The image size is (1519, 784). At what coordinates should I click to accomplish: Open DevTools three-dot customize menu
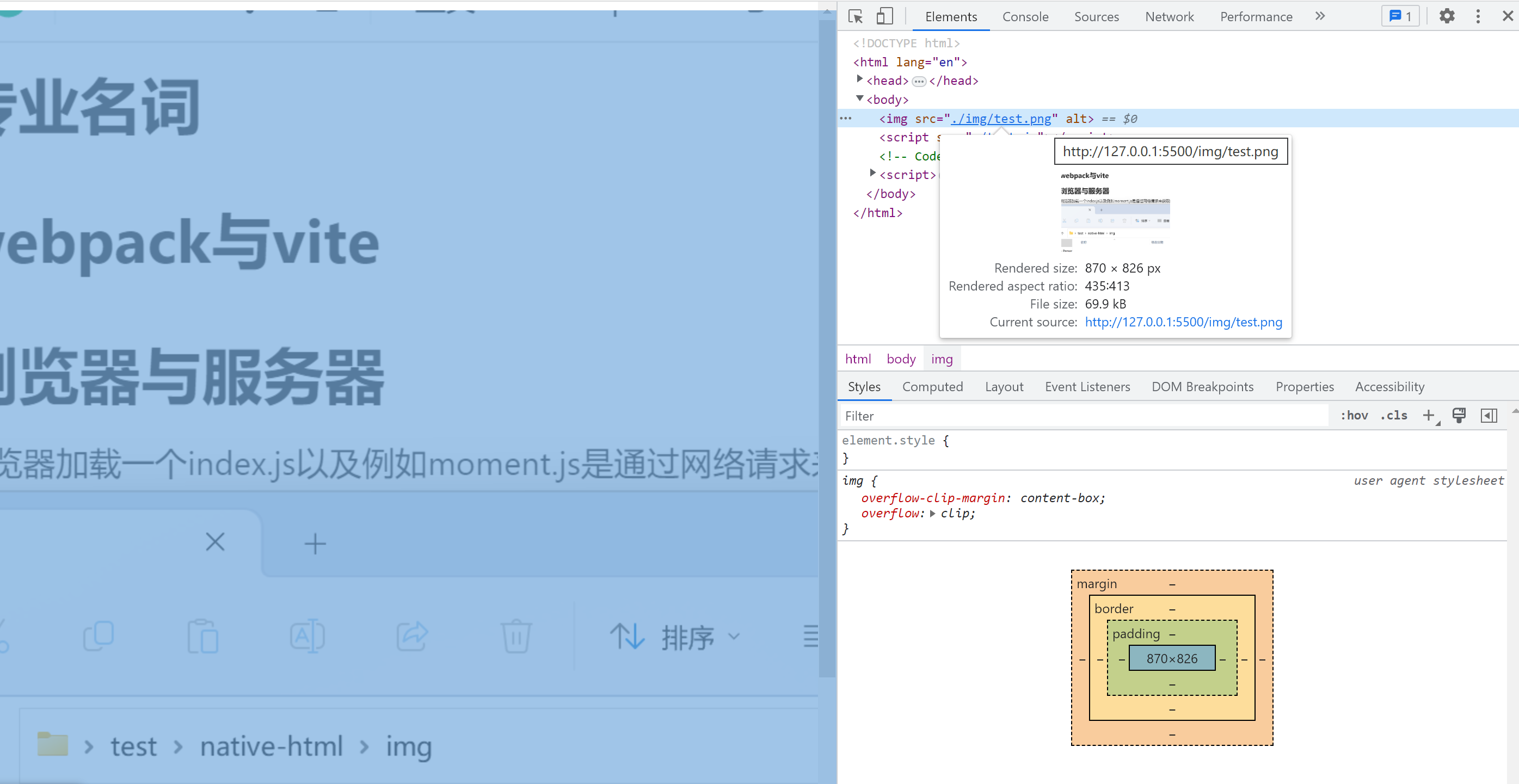pos(1478,16)
